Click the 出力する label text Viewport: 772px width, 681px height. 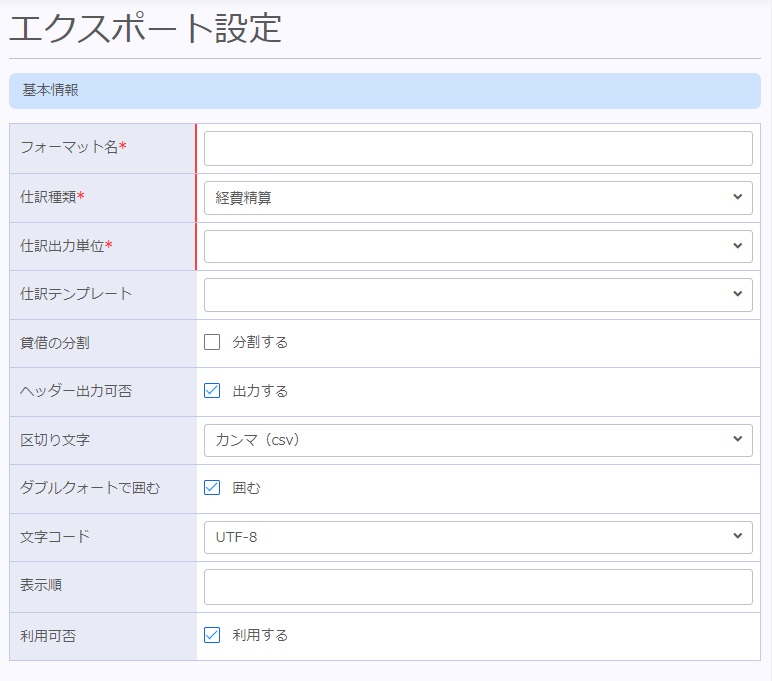(260, 391)
